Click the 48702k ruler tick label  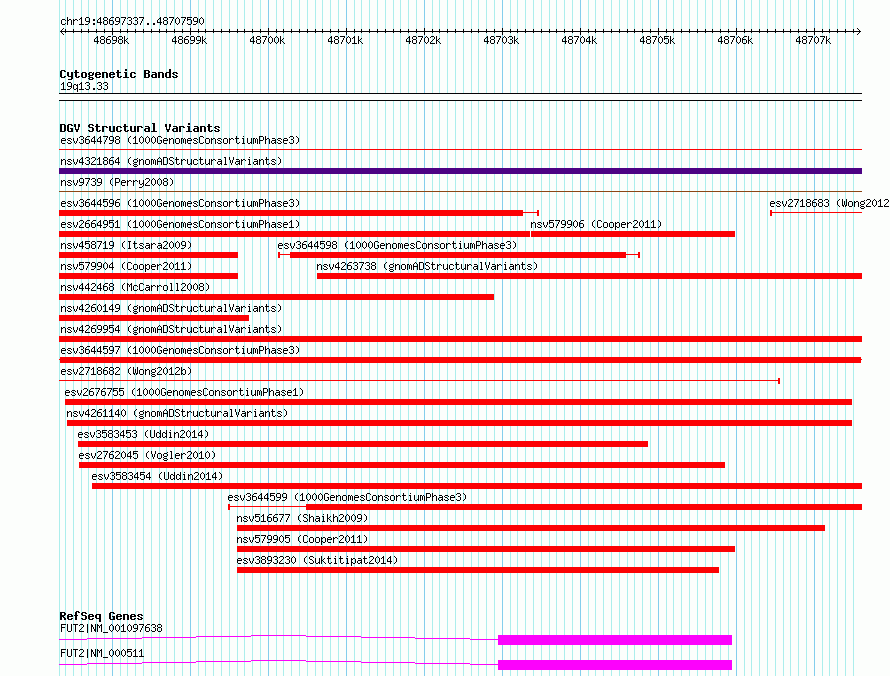point(423,40)
